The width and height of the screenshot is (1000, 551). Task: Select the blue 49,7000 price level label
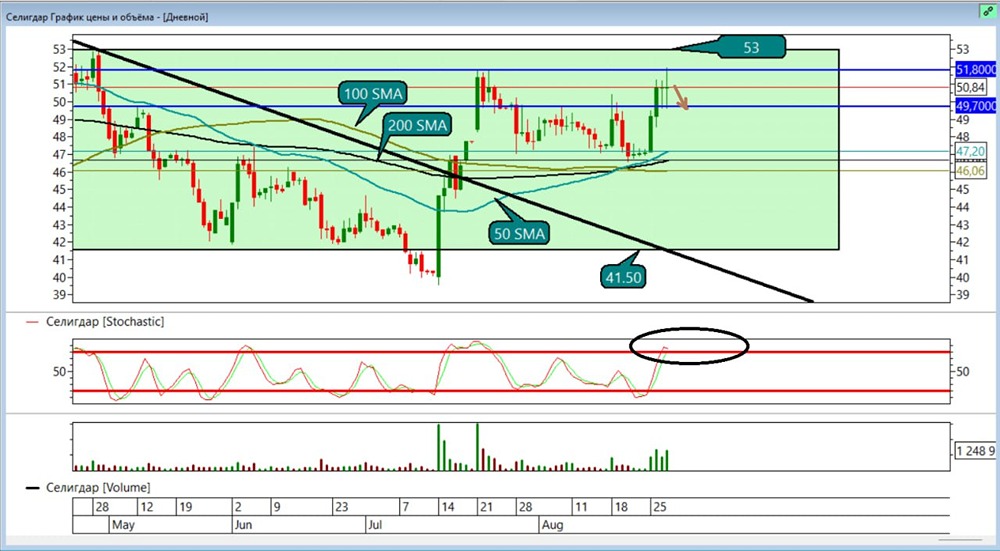click(976, 107)
